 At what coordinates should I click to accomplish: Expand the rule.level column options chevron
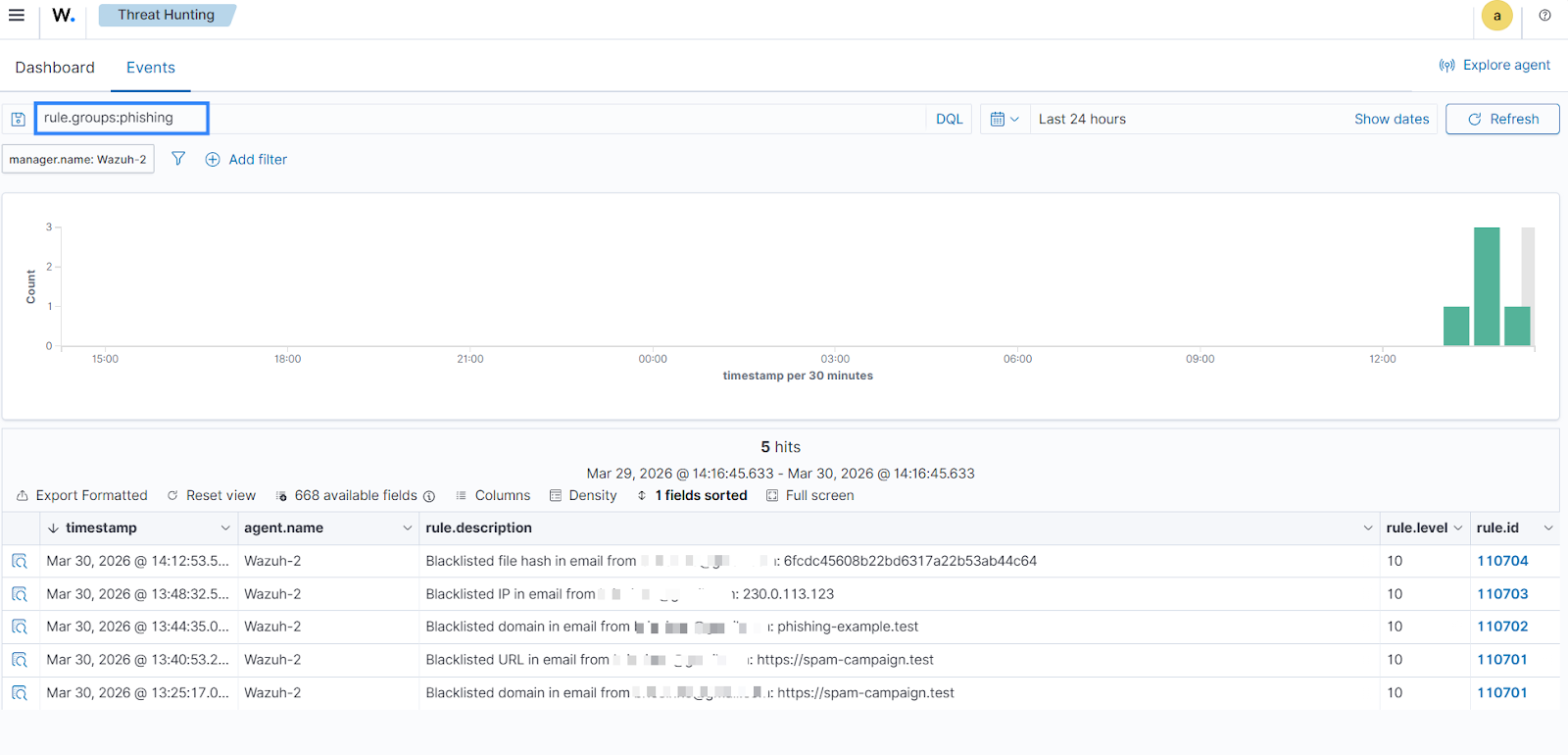click(1458, 528)
